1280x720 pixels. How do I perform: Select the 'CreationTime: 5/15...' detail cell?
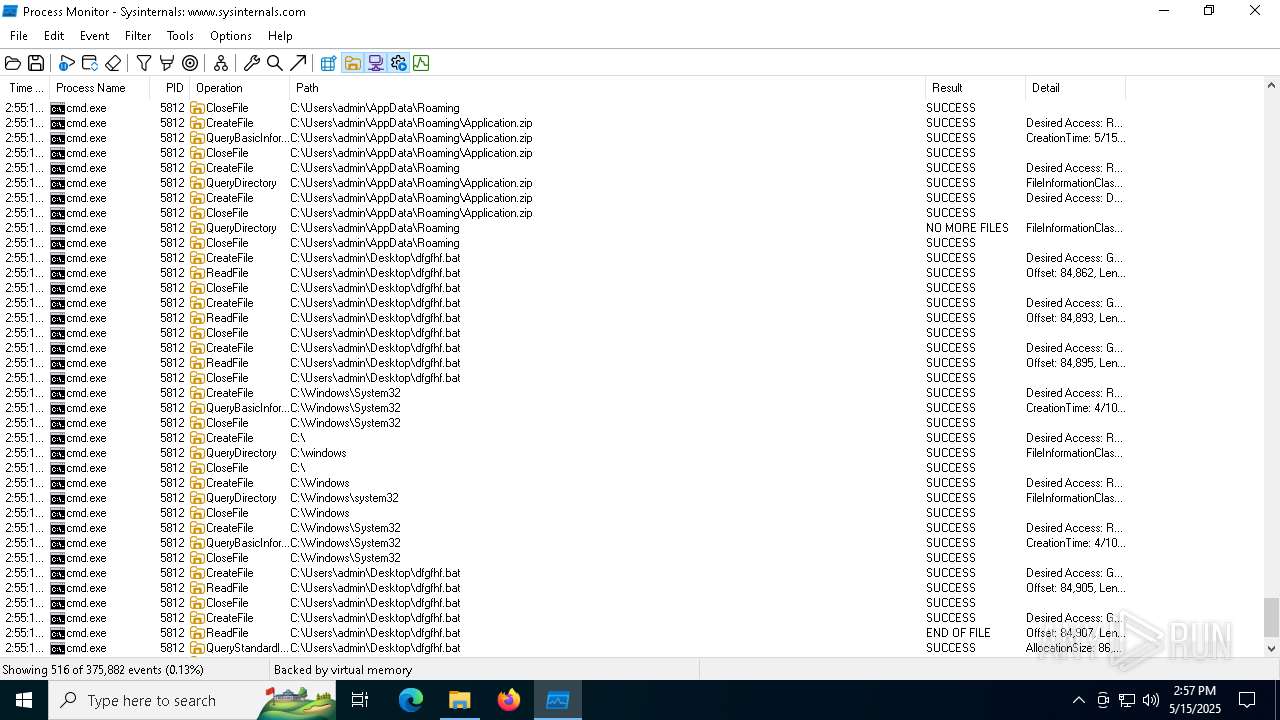[x=1075, y=138]
